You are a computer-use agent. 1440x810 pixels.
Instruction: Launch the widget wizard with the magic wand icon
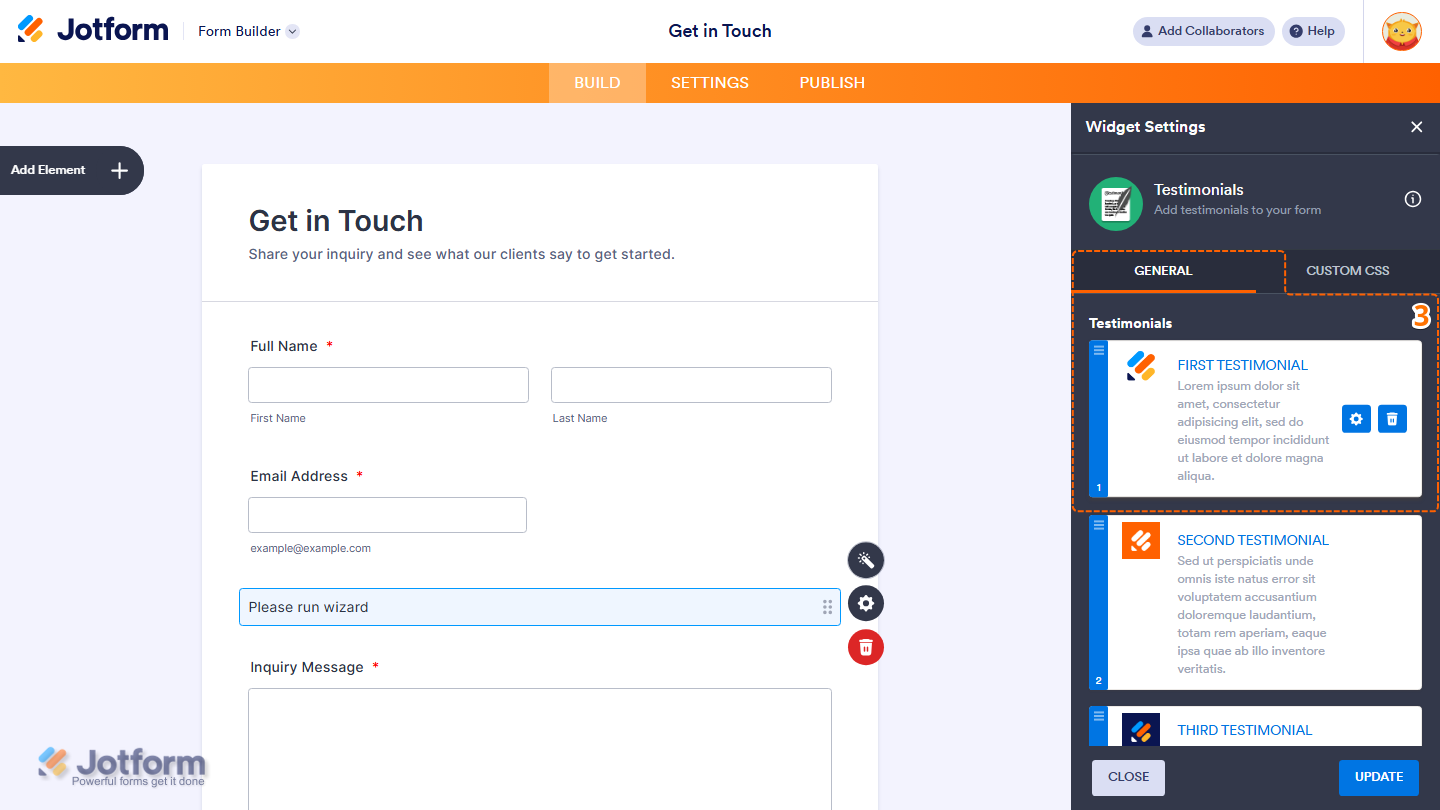(x=866, y=560)
